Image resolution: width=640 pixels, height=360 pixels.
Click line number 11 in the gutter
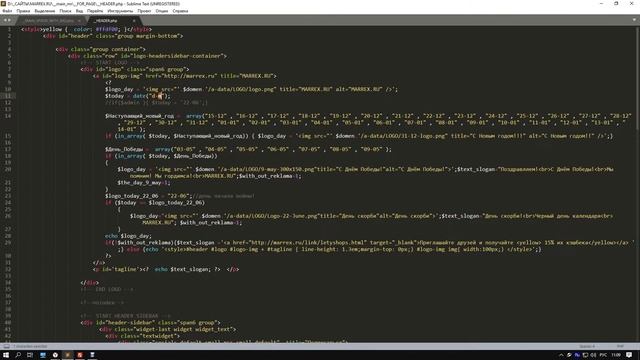click(x=8, y=96)
